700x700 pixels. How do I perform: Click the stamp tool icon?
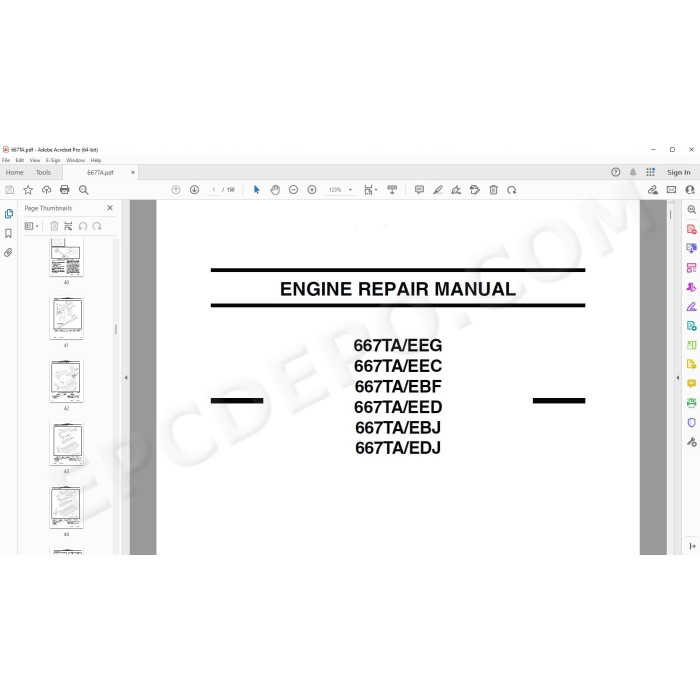475,190
